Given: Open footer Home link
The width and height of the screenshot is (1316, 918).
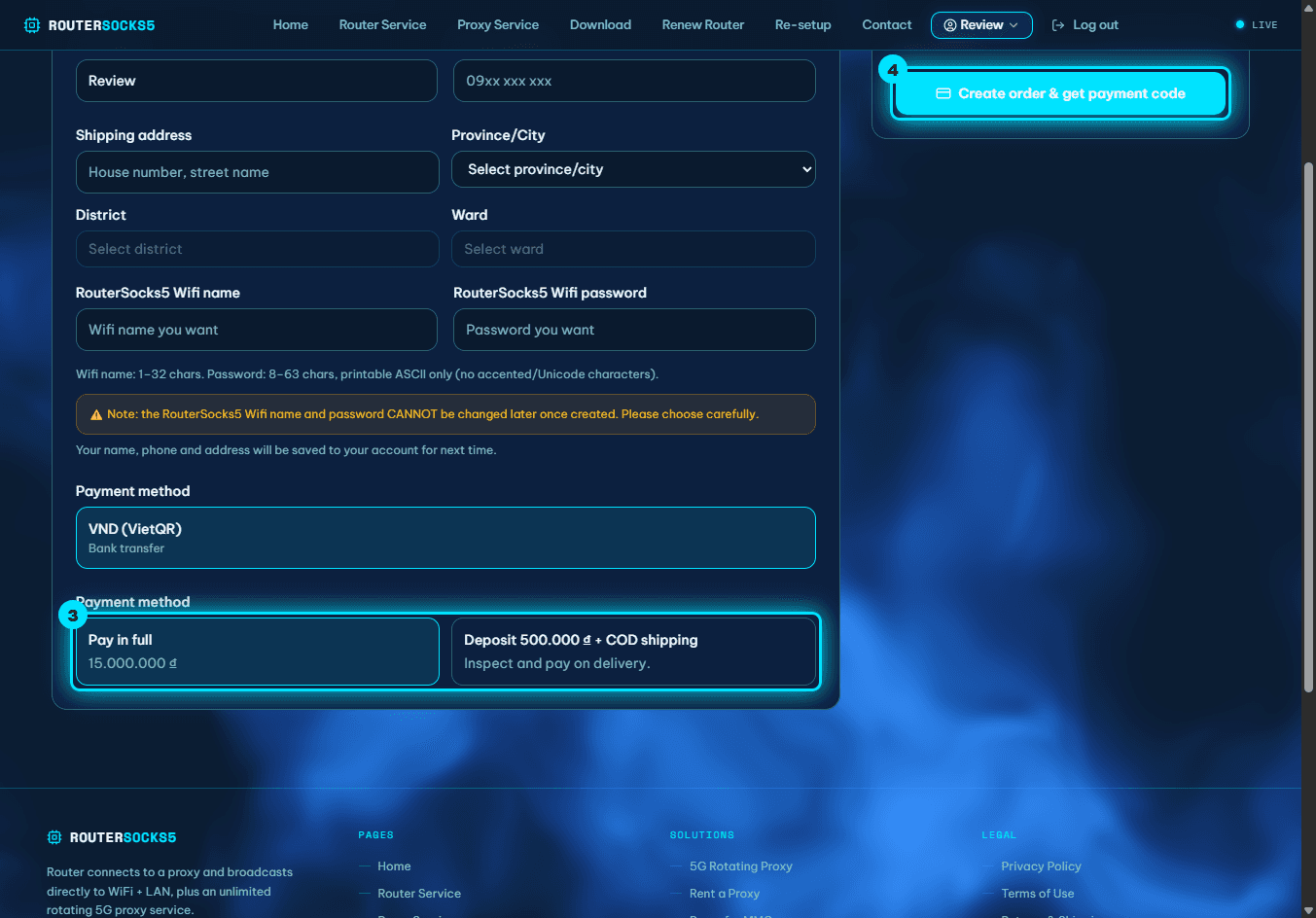Looking at the screenshot, I should click(x=394, y=866).
